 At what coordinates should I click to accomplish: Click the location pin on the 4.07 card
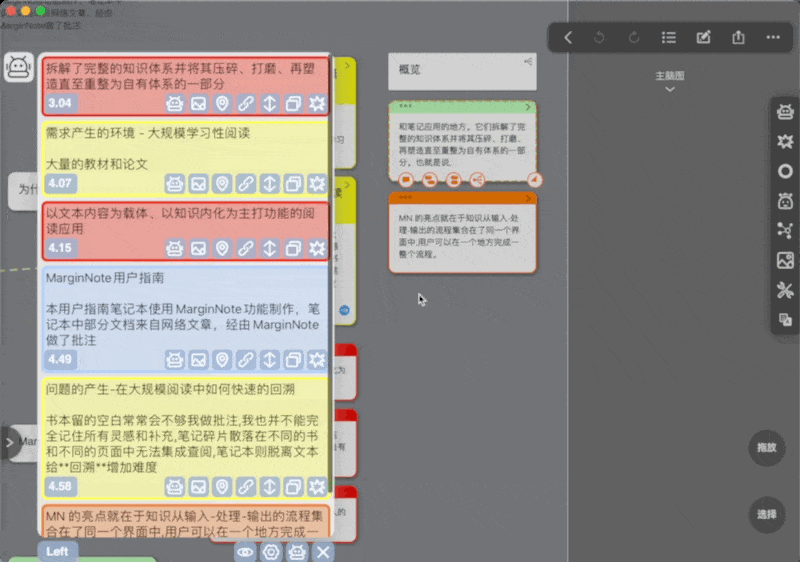tap(222, 184)
